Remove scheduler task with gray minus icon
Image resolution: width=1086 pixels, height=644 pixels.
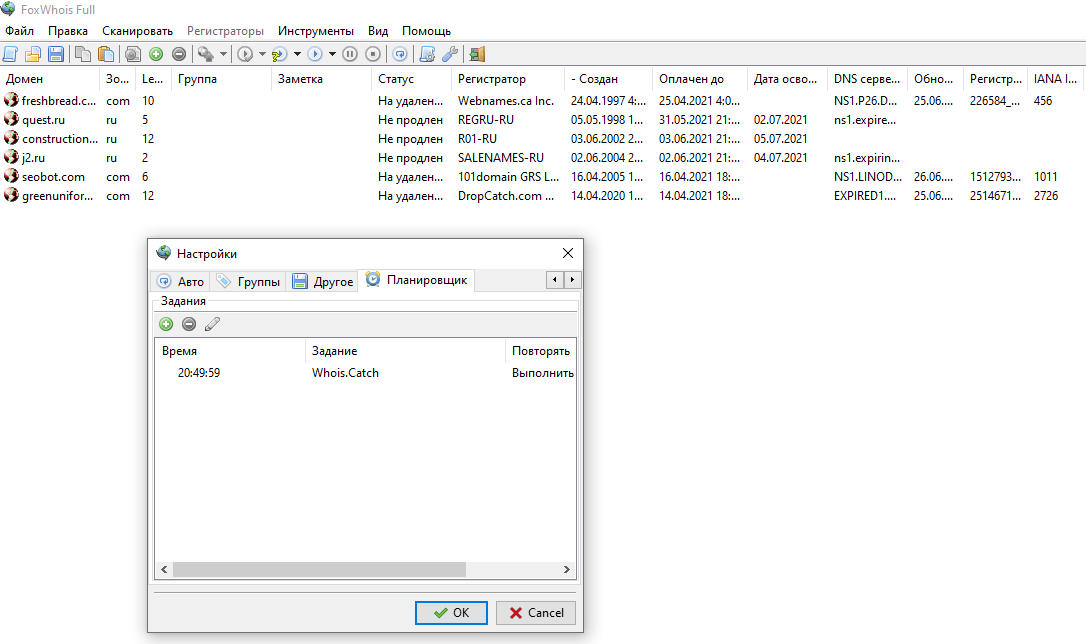click(x=189, y=323)
